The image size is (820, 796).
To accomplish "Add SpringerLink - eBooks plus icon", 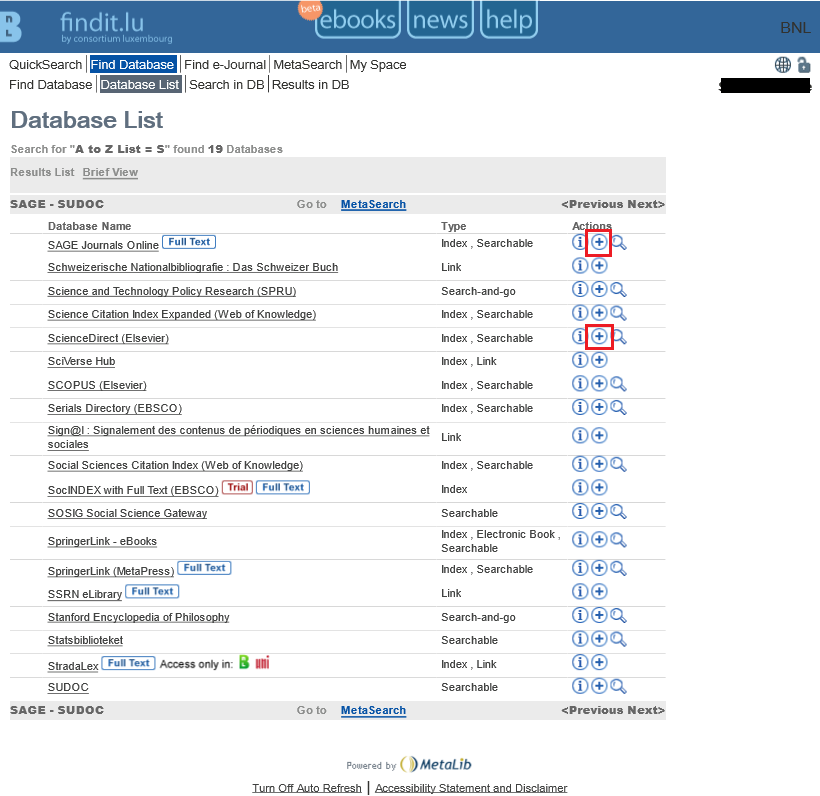I will (599, 539).
